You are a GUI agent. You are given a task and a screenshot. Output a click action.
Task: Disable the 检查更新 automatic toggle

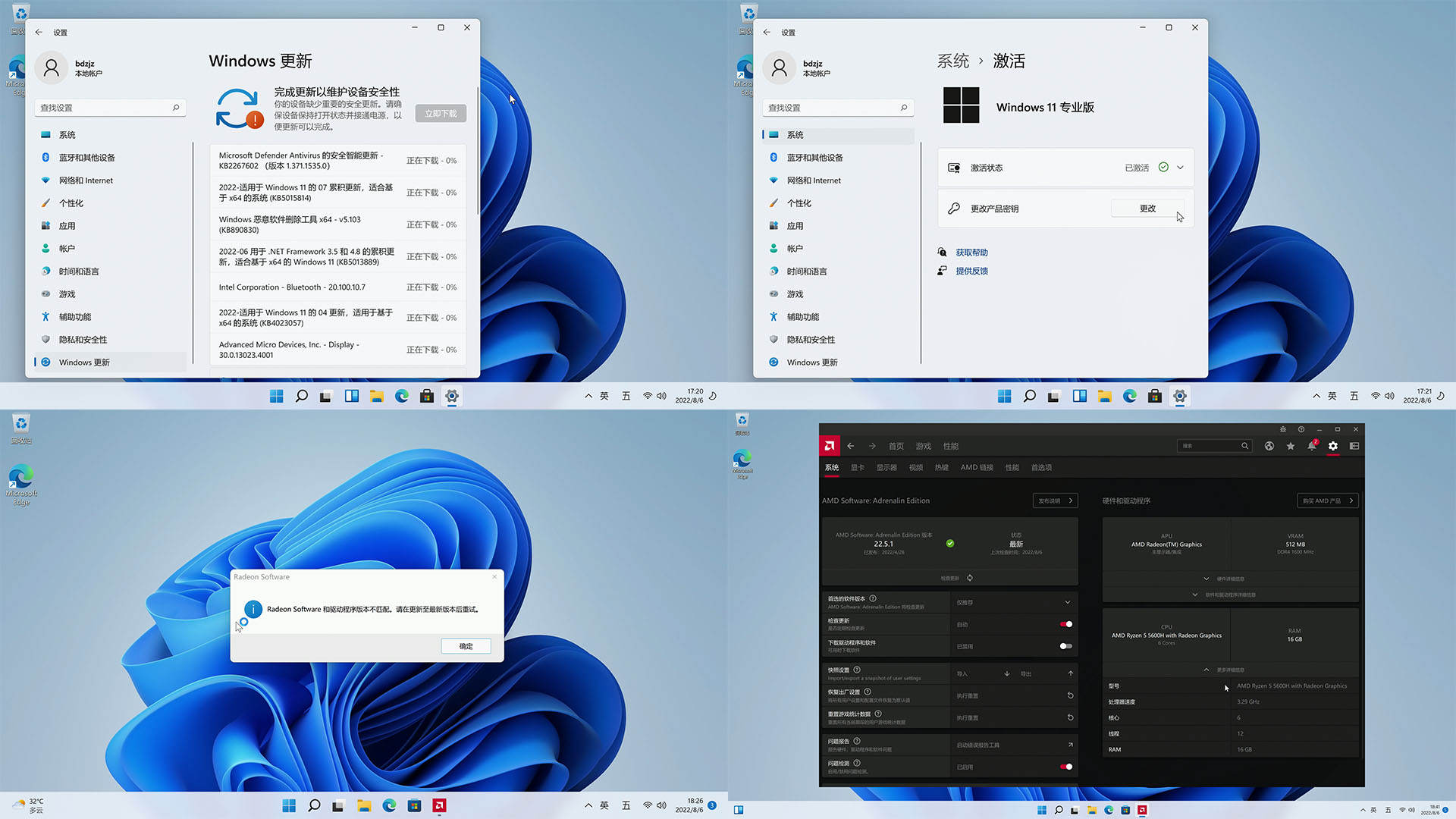pos(1066,624)
